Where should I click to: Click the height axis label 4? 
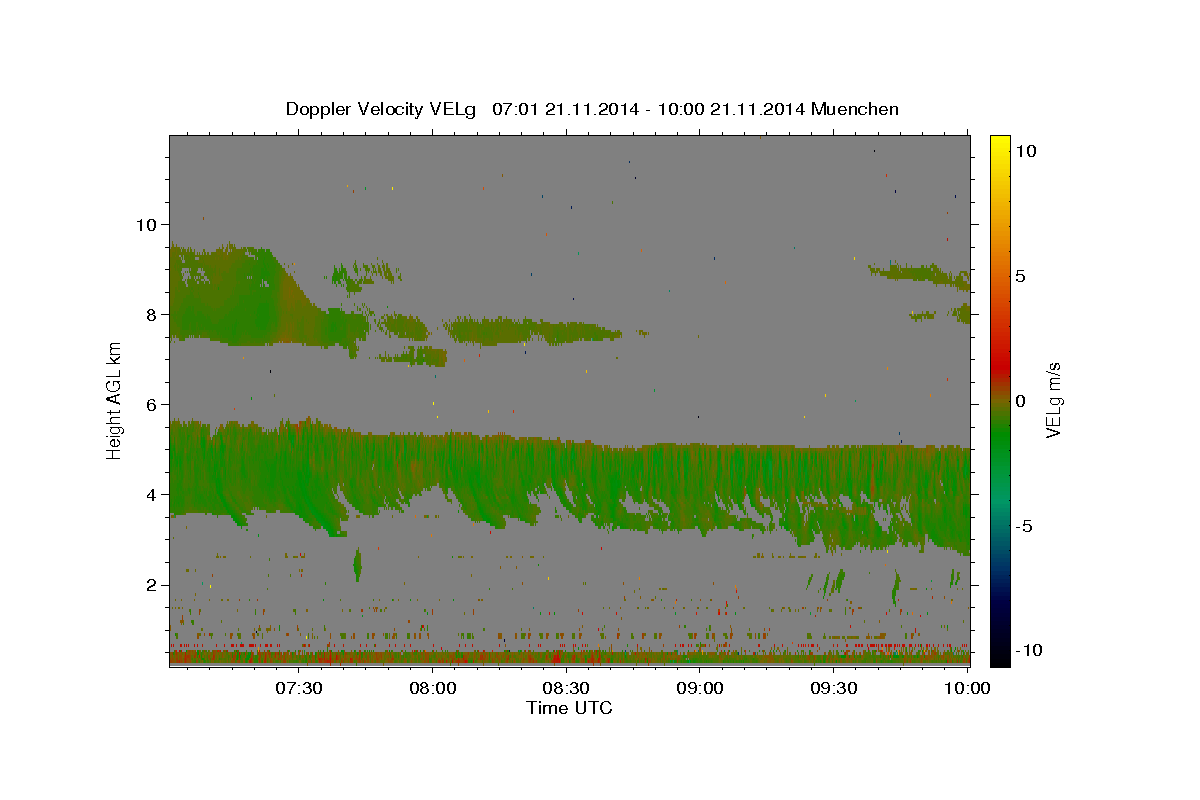tap(152, 494)
